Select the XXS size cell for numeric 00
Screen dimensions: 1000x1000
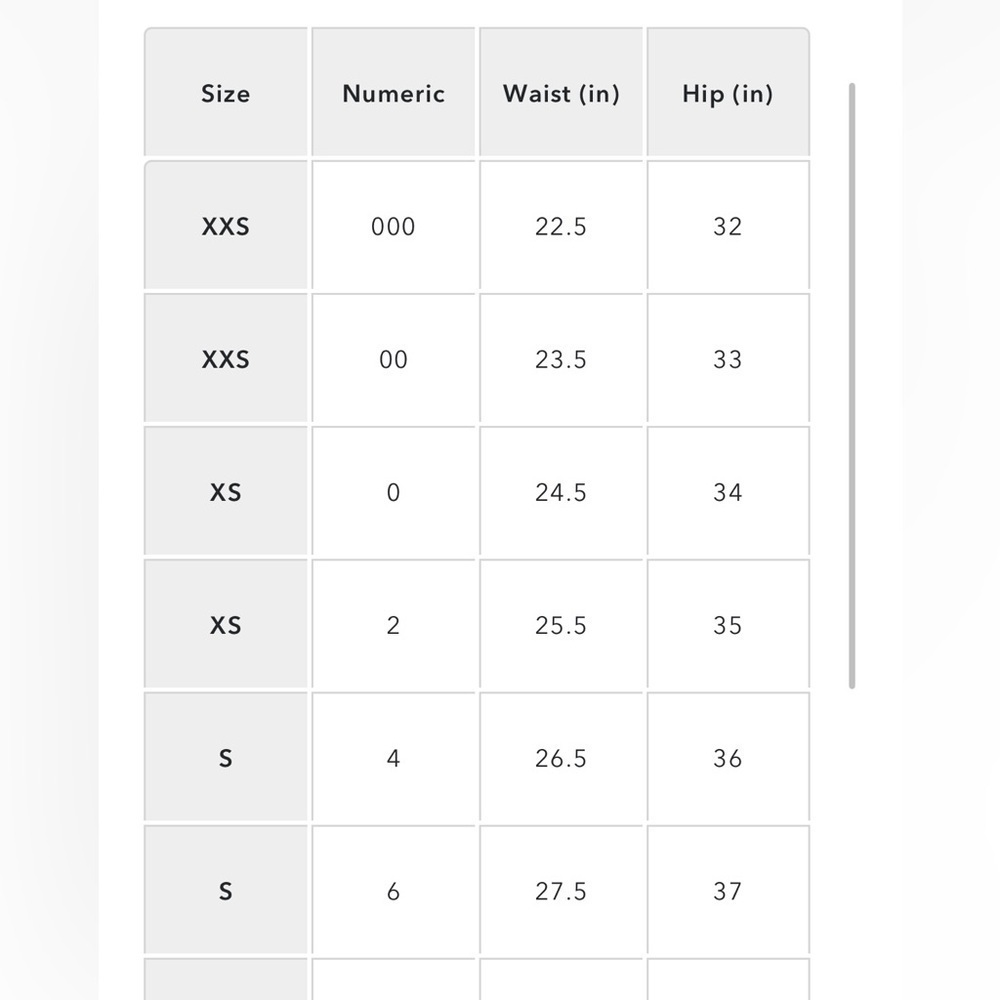(226, 358)
